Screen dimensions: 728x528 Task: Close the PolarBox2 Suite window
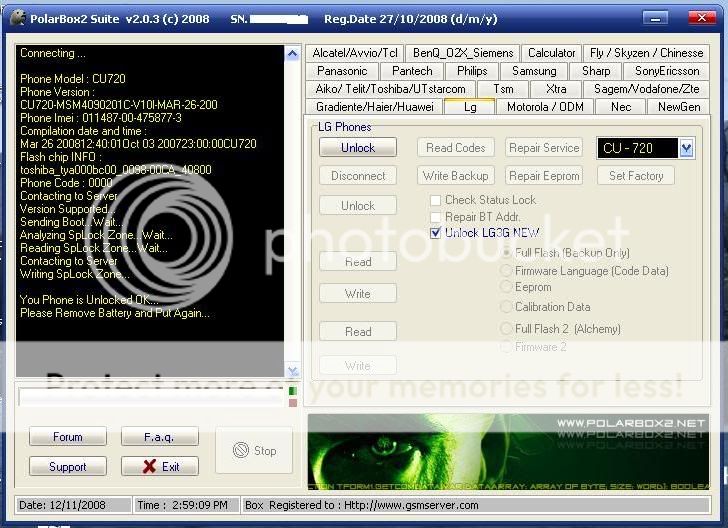702,19
